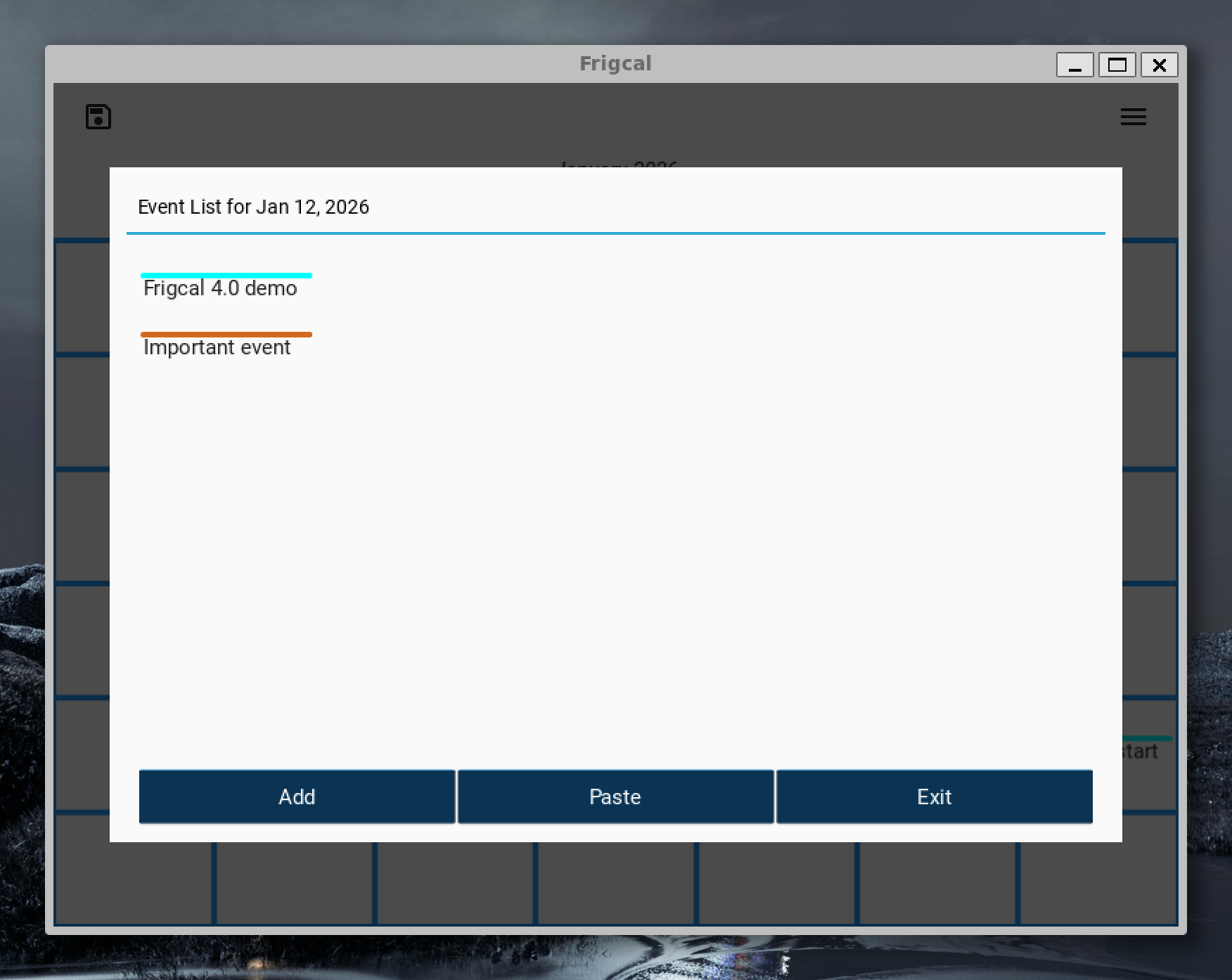Image resolution: width=1232 pixels, height=980 pixels.
Task: Open the hamburger menu
Action: click(1133, 117)
